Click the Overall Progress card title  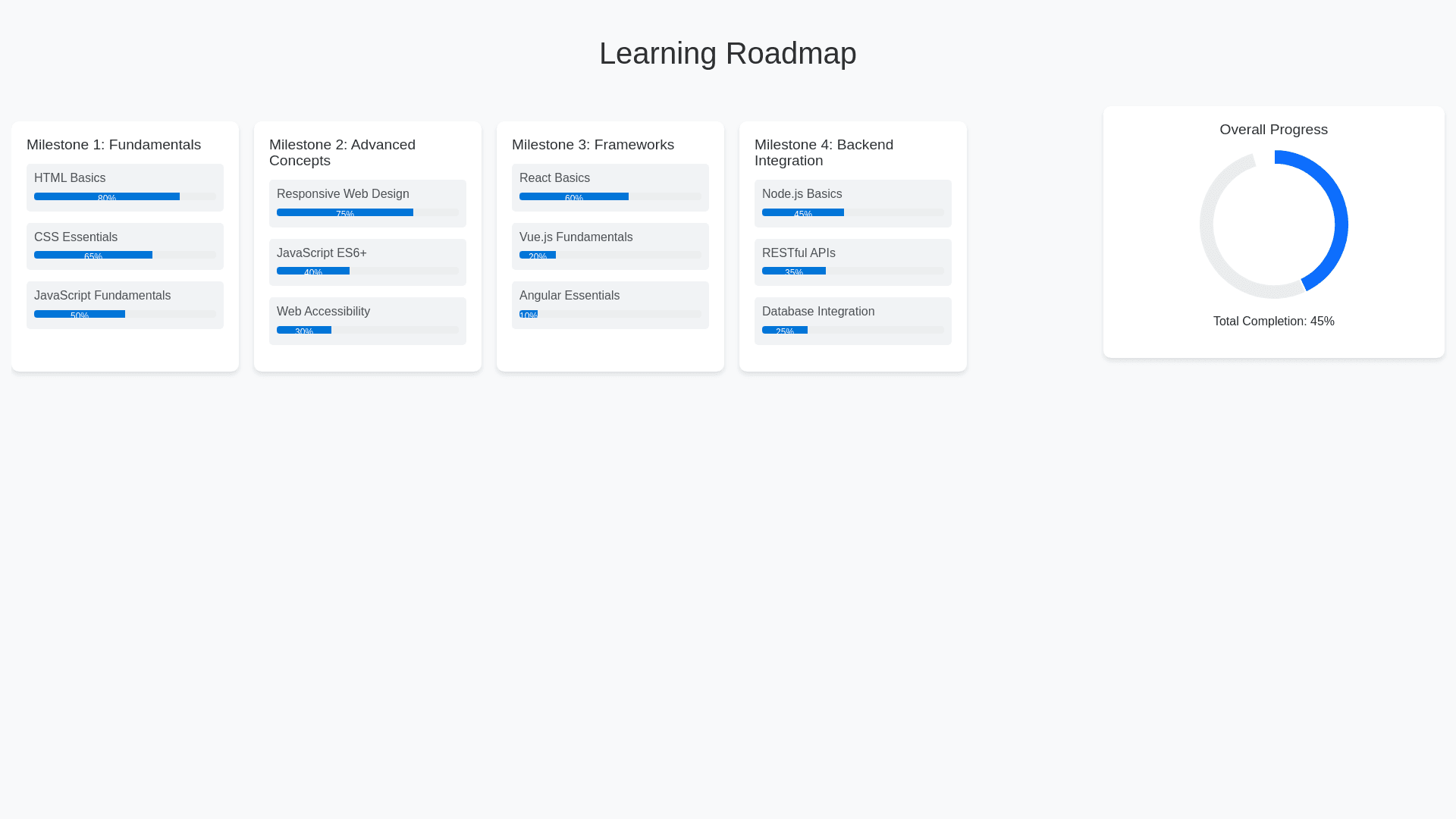1274,130
